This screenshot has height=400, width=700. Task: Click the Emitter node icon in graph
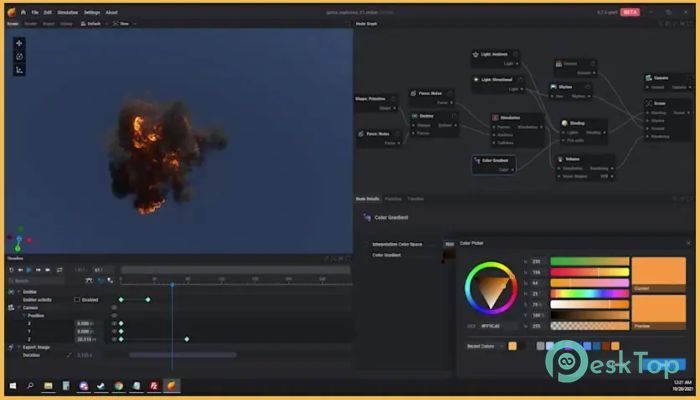tap(415, 116)
